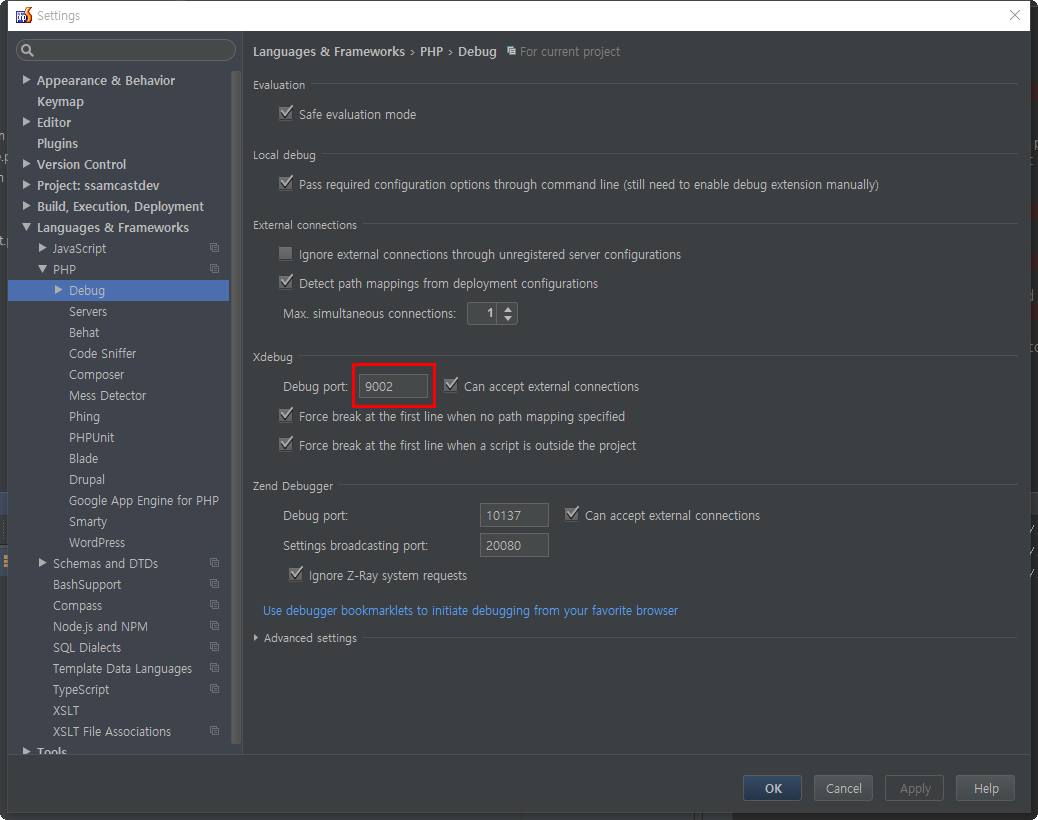Click OK button
The image size is (1038, 820).
(773, 788)
